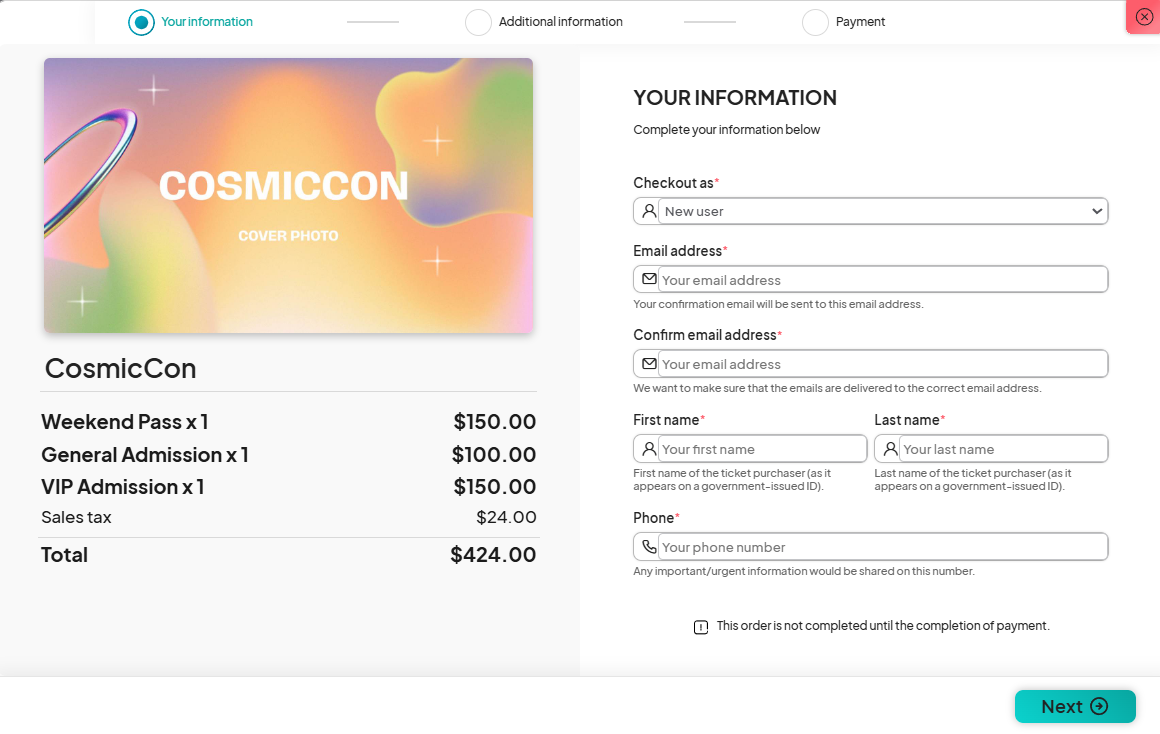Click the info icon beside the payment completion notice
Image resolution: width=1160 pixels, height=734 pixels.
pos(700,625)
